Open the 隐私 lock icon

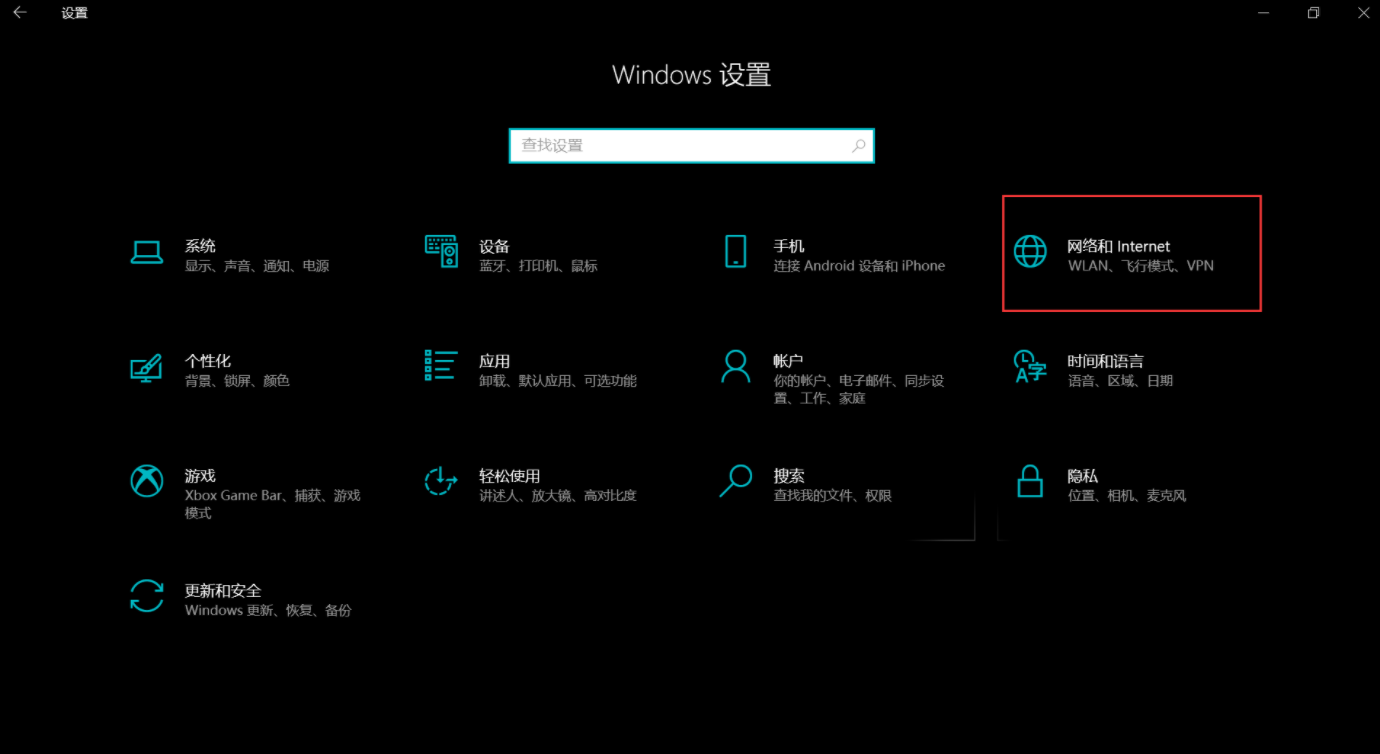[1030, 481]
